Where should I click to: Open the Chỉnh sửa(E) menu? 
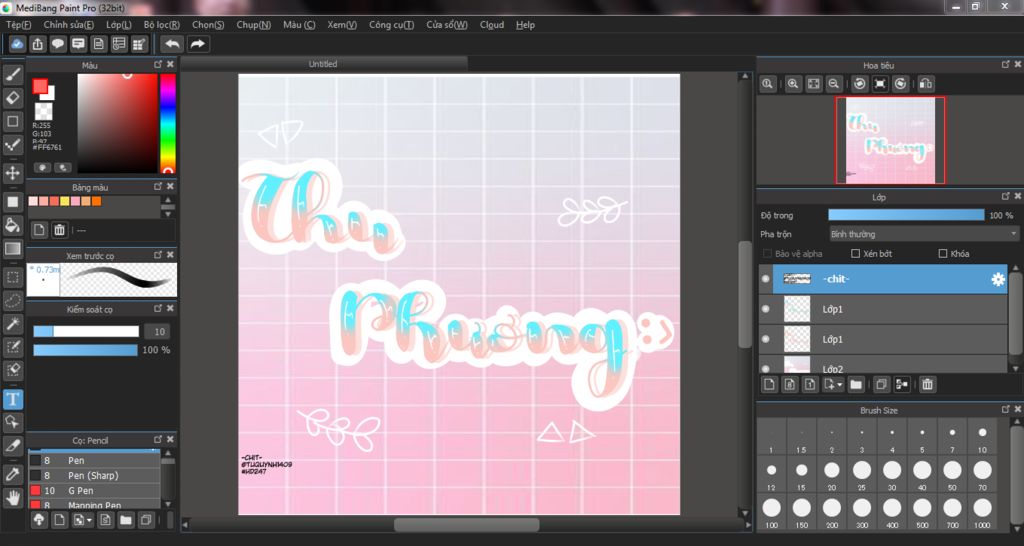[x=69, y=25]
